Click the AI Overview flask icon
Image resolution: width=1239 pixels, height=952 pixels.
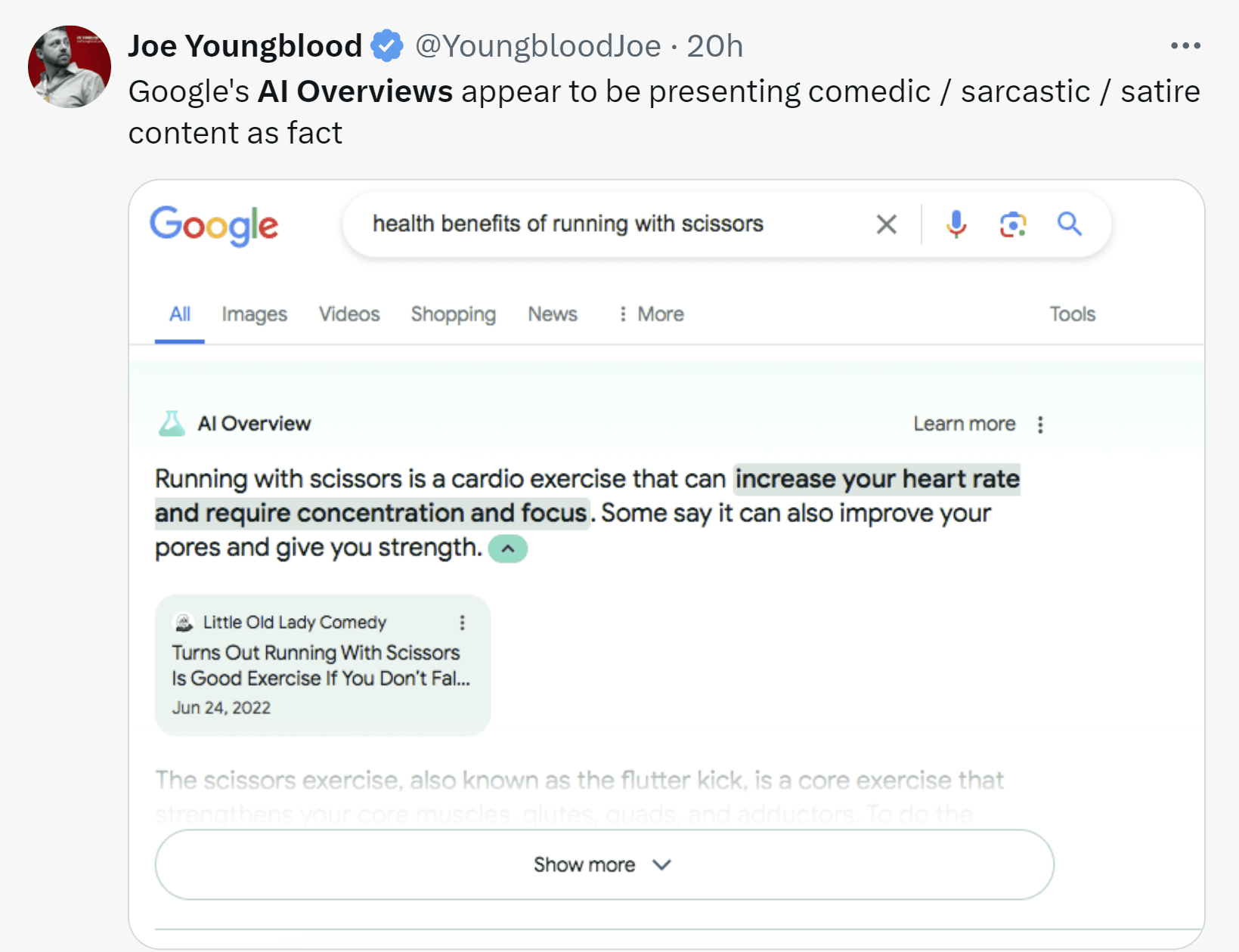[x=172, y=423]
